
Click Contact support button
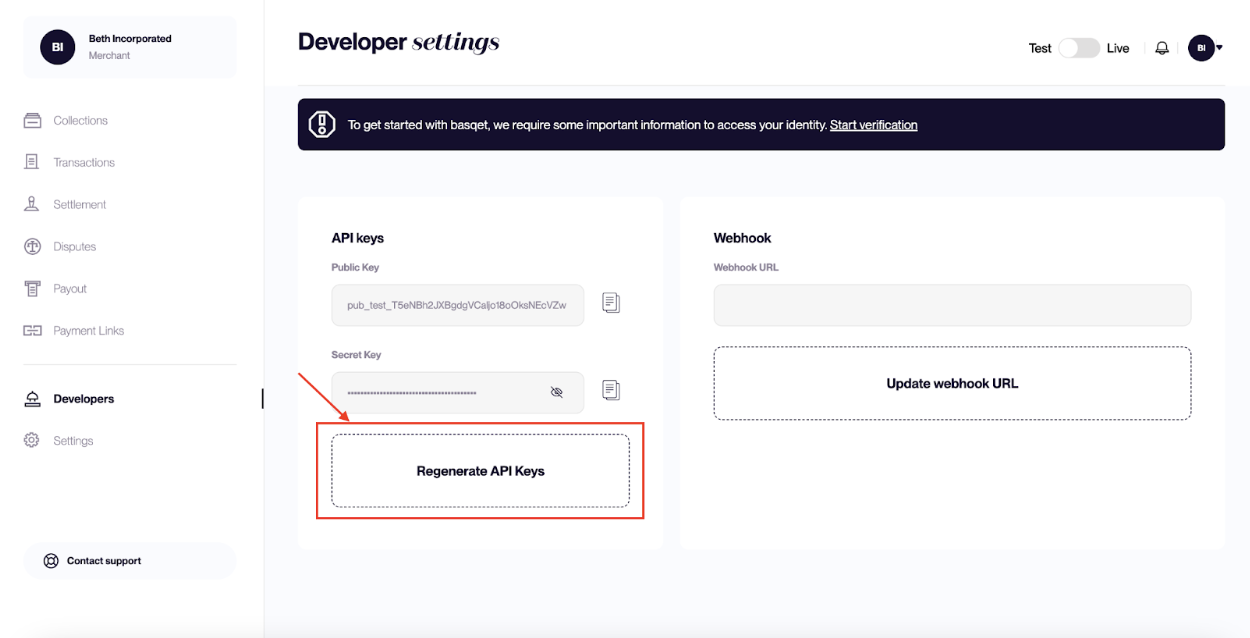click(130, 561)
